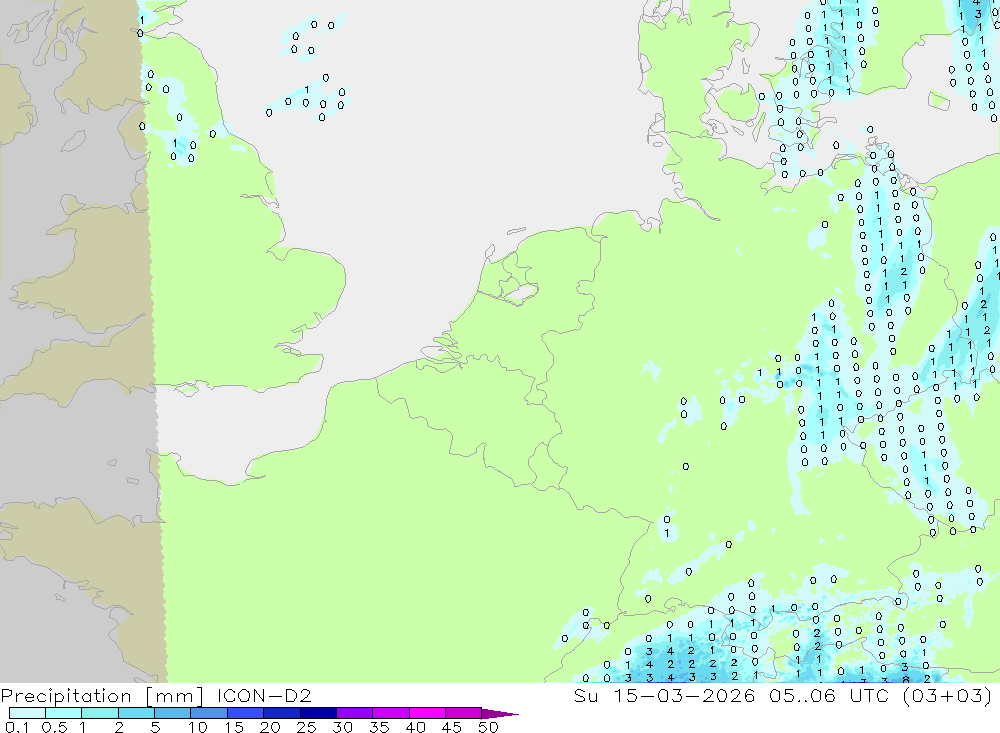Screen dimensions: 1000x733
Task: Click the 'Precipitation' title word
Action: click(66, 696)
